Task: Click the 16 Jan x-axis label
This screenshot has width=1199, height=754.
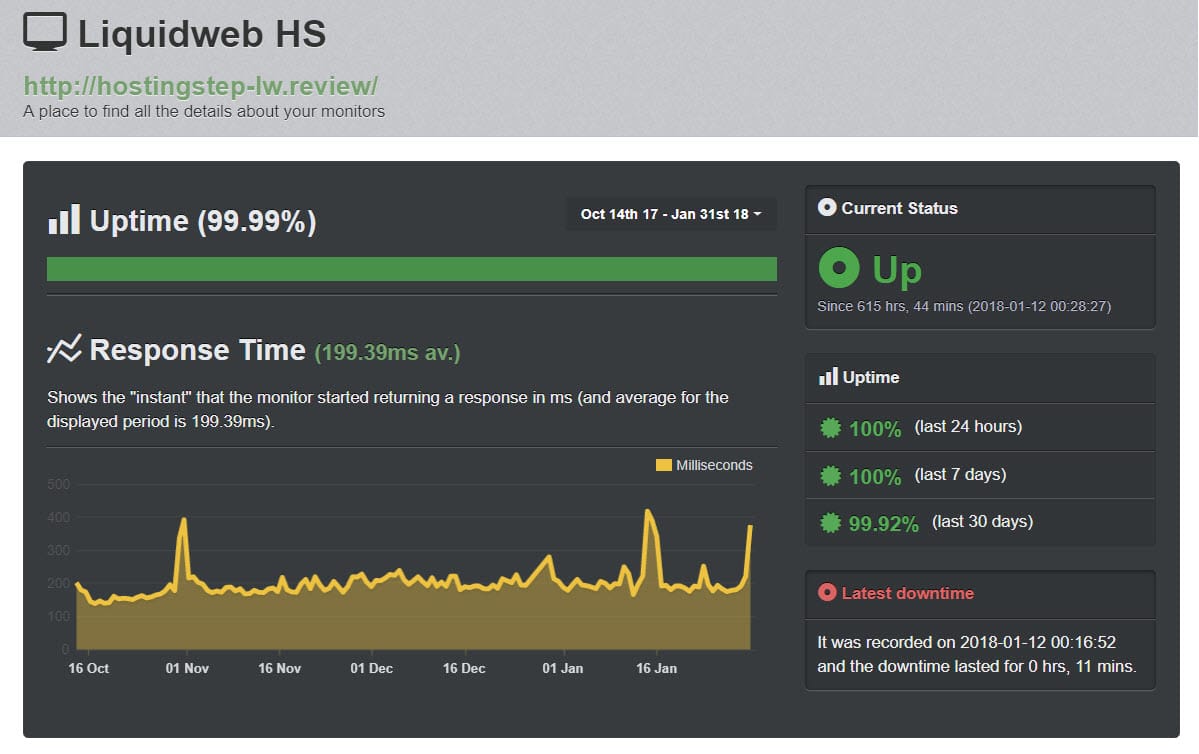Action: [x=656, y=668]
